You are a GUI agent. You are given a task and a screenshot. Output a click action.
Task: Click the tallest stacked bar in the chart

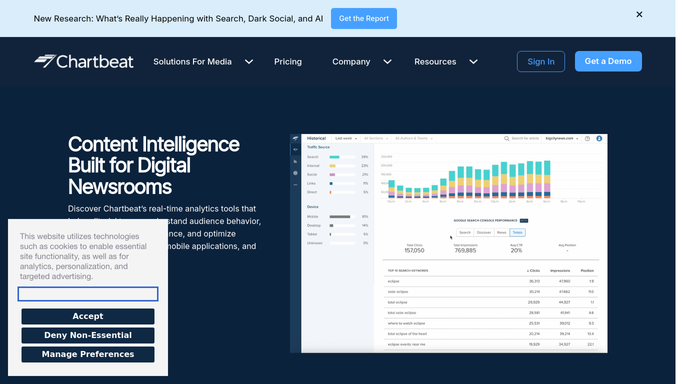547,179
